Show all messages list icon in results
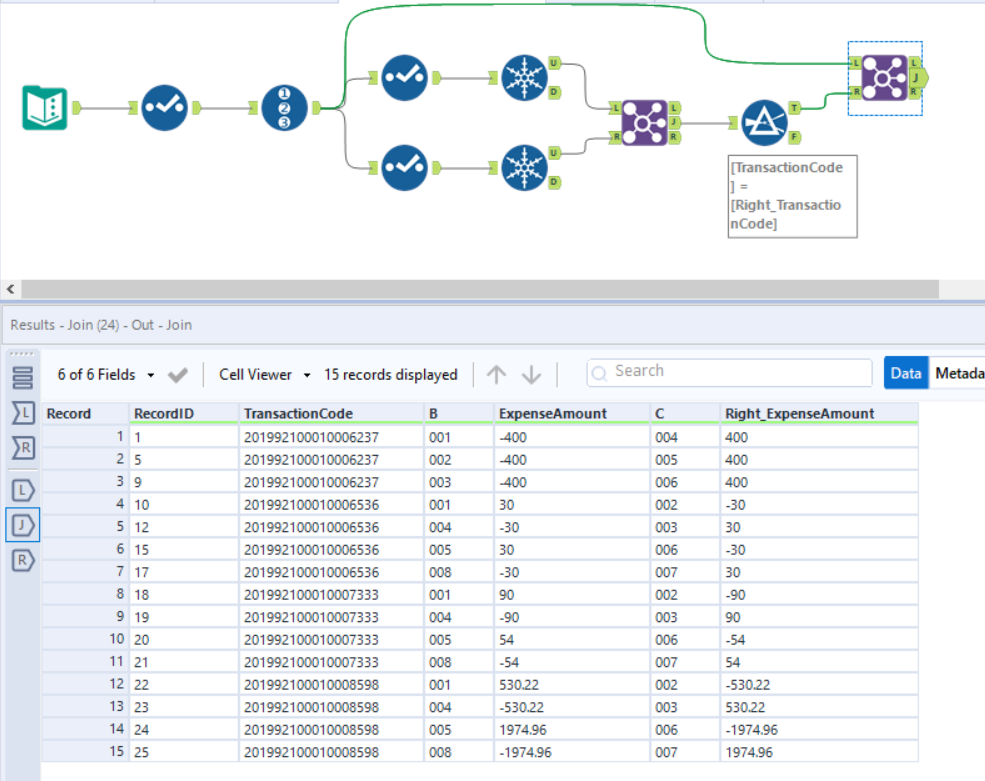The width and height of the screenshot is (985, 781). (x=23, y=378)
